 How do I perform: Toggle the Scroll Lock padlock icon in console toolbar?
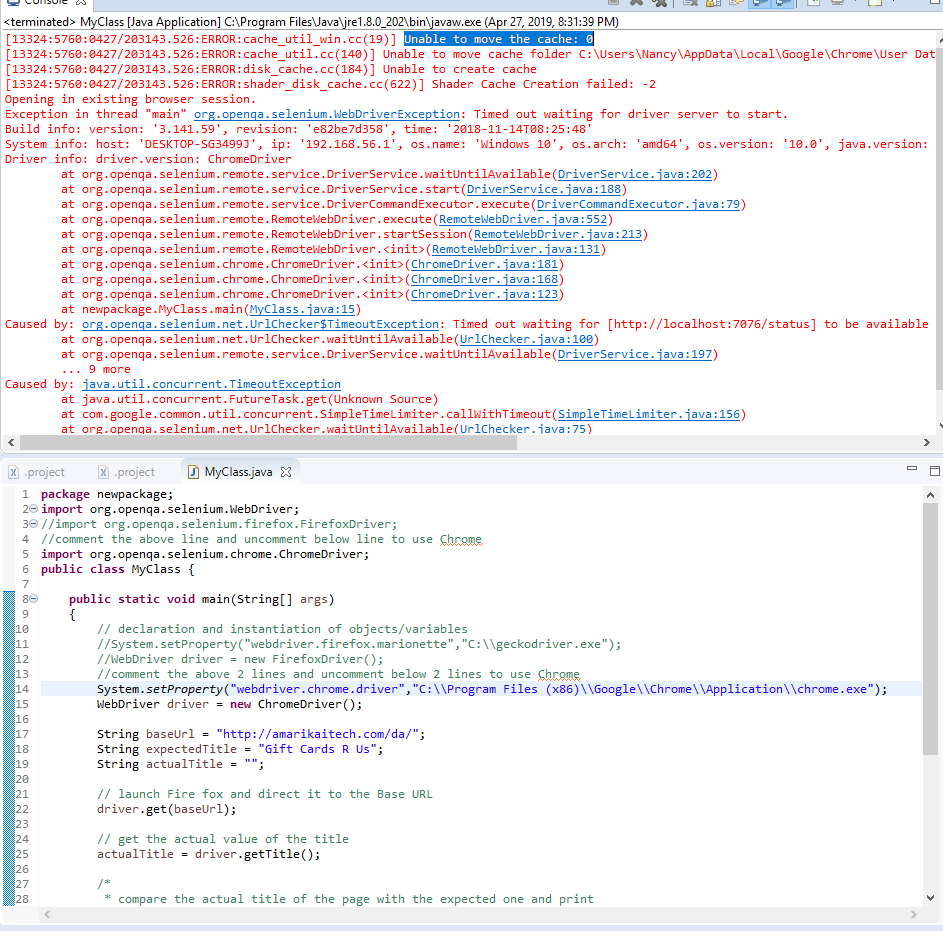click(x=713, y=2)
